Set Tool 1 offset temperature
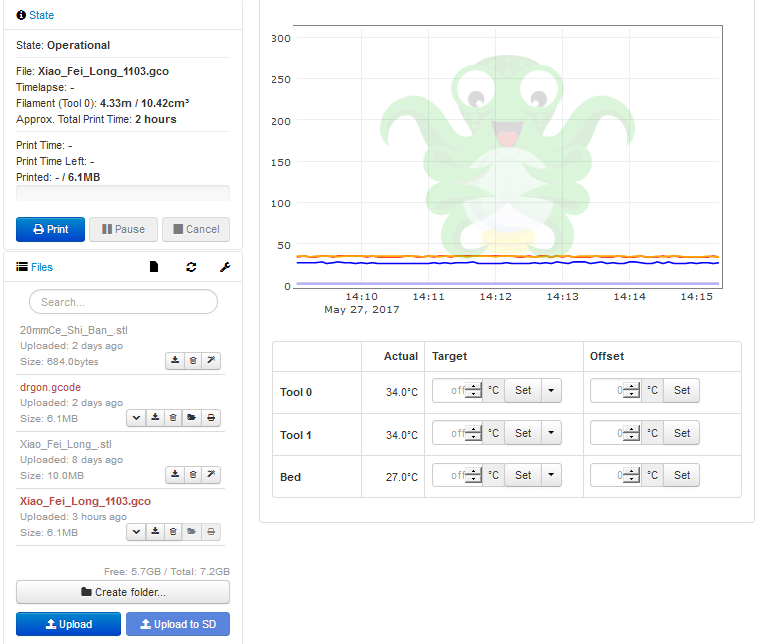 click(681, 433)
